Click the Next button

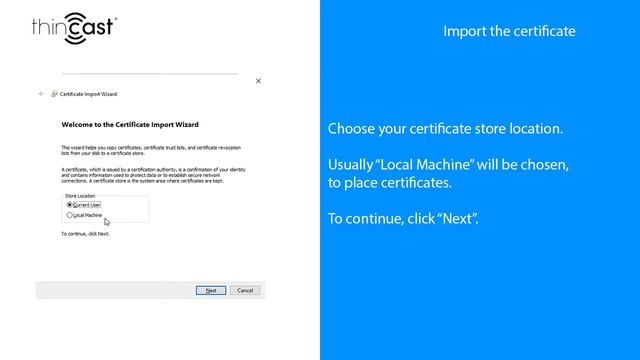[211, 290]
